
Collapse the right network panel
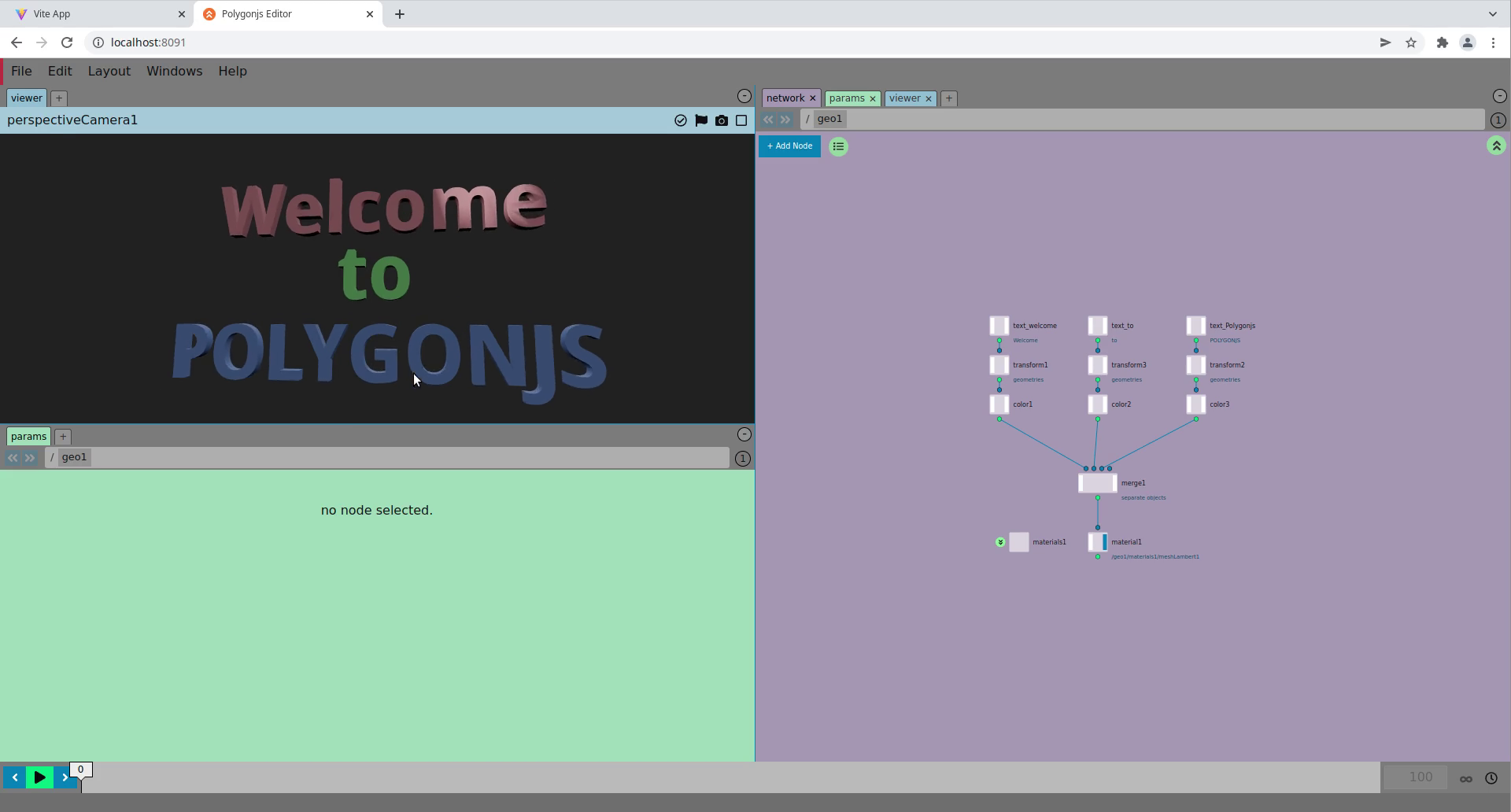(1499, 96)
